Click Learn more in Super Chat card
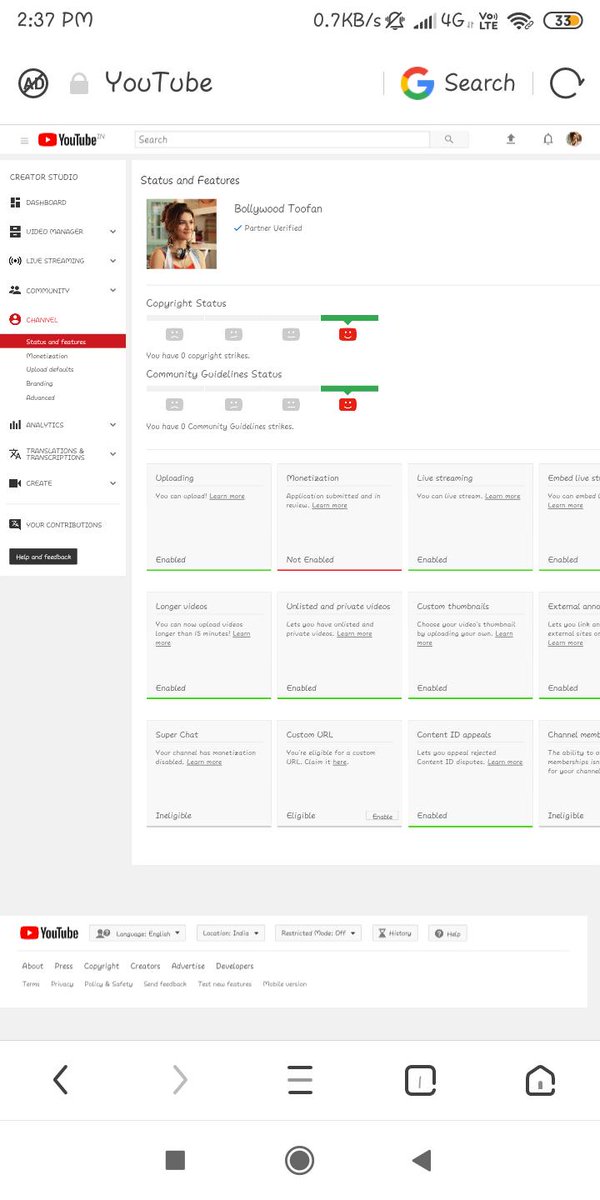600x1200 pixels. (x=205, y=762)
